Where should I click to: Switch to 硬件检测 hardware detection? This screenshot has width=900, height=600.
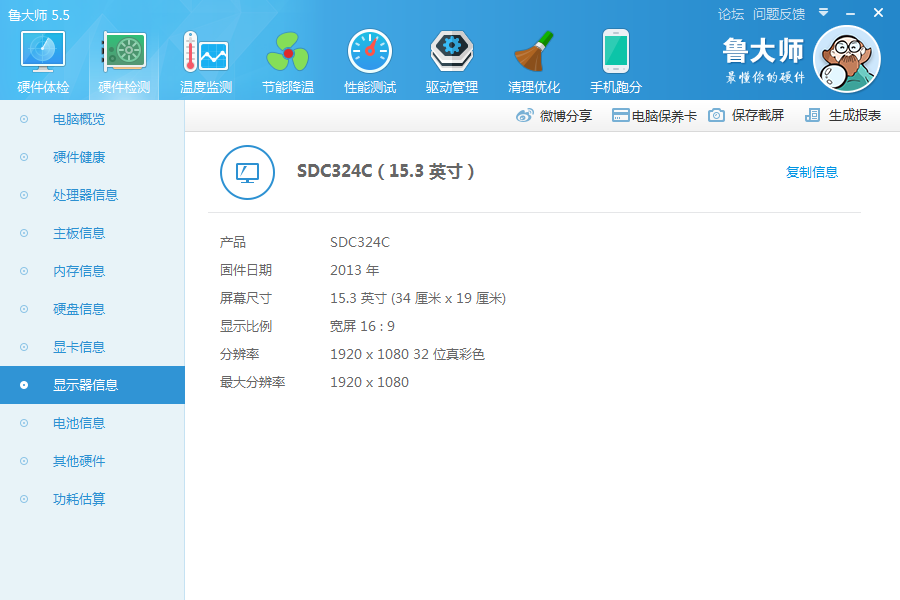(x=123, y=57)
